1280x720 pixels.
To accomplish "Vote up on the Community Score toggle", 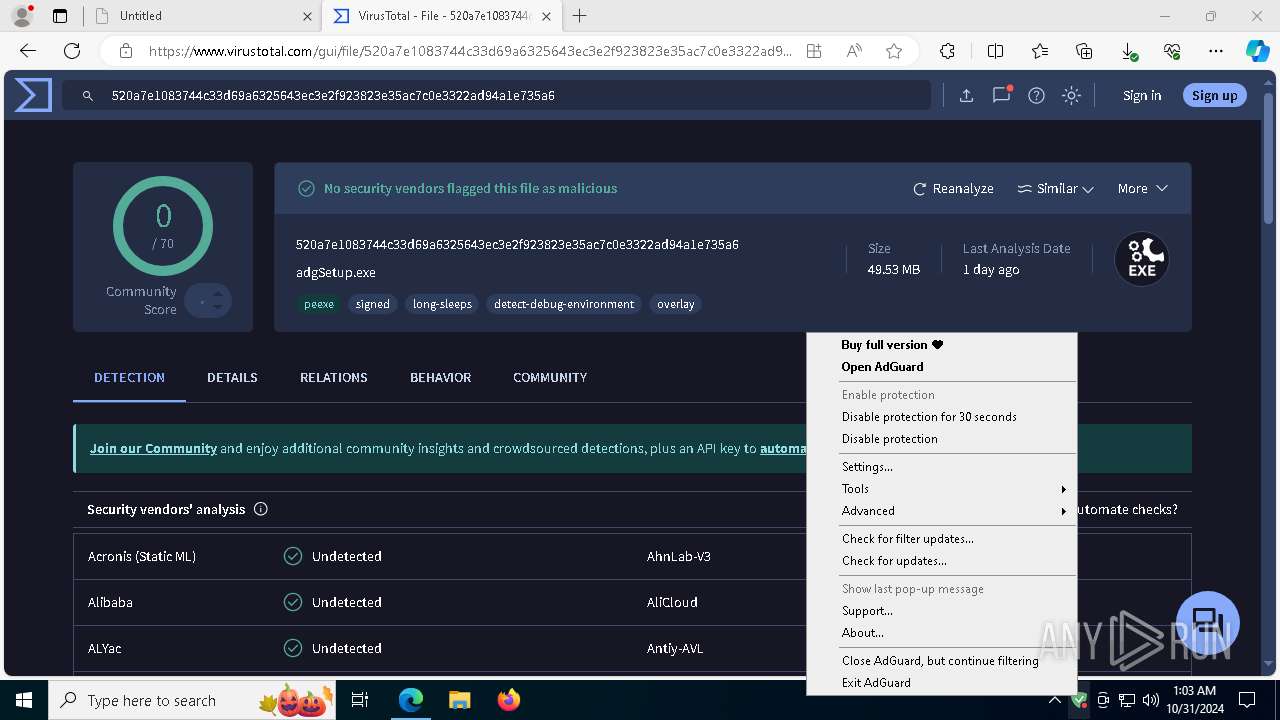I will pyautogui.click(x=218, y=293).
